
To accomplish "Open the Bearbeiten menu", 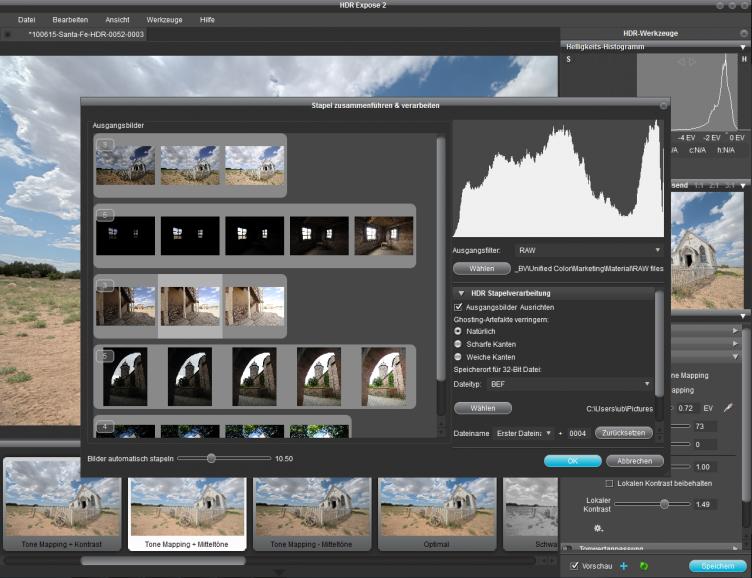I will [71, 19].
